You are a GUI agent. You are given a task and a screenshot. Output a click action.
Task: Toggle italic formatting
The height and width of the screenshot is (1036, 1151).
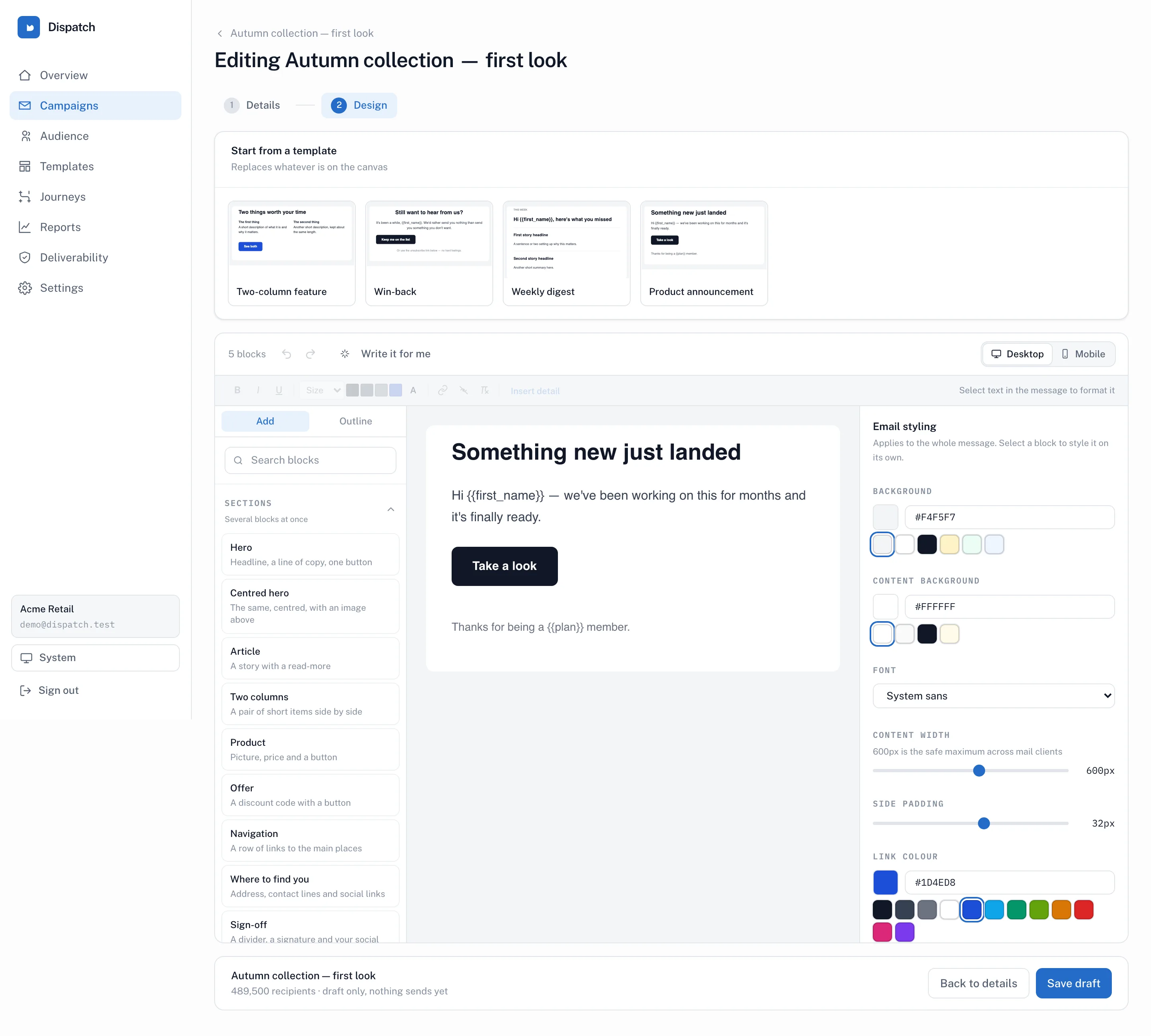[x=258, y=390]
